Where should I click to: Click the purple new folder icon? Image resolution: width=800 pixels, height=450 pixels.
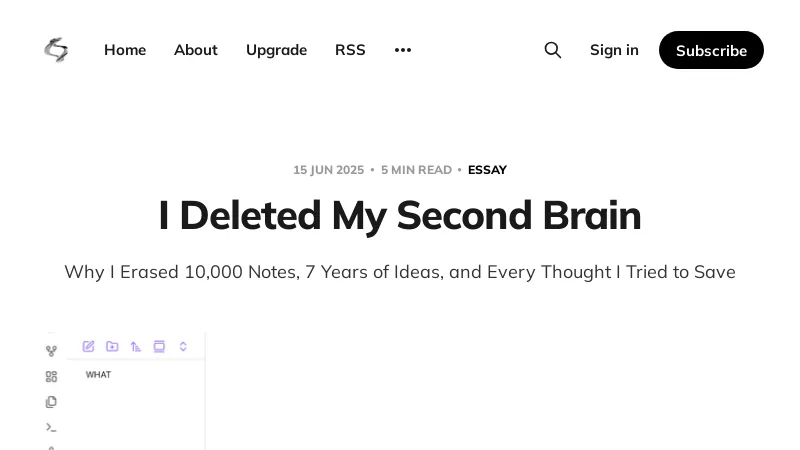[x=112, y=347]
